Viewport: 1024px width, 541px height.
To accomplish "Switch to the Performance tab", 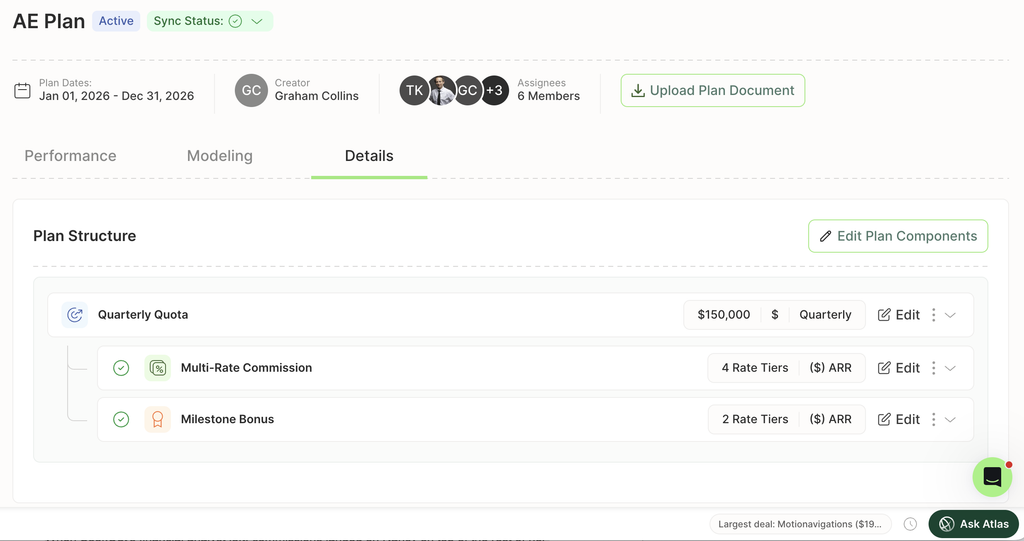I will 71,156.
